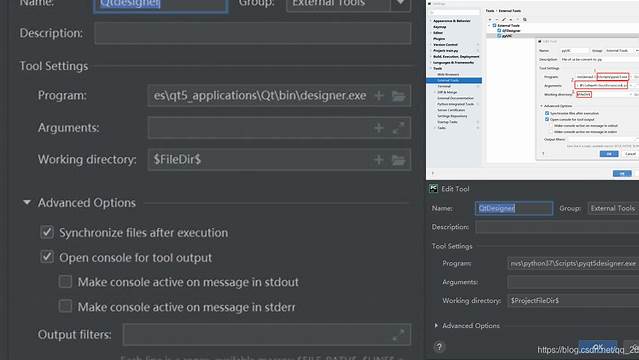Click help question mark in small dark Edit Tool
This screenshot has width=639, height=360.
[439, 347]
